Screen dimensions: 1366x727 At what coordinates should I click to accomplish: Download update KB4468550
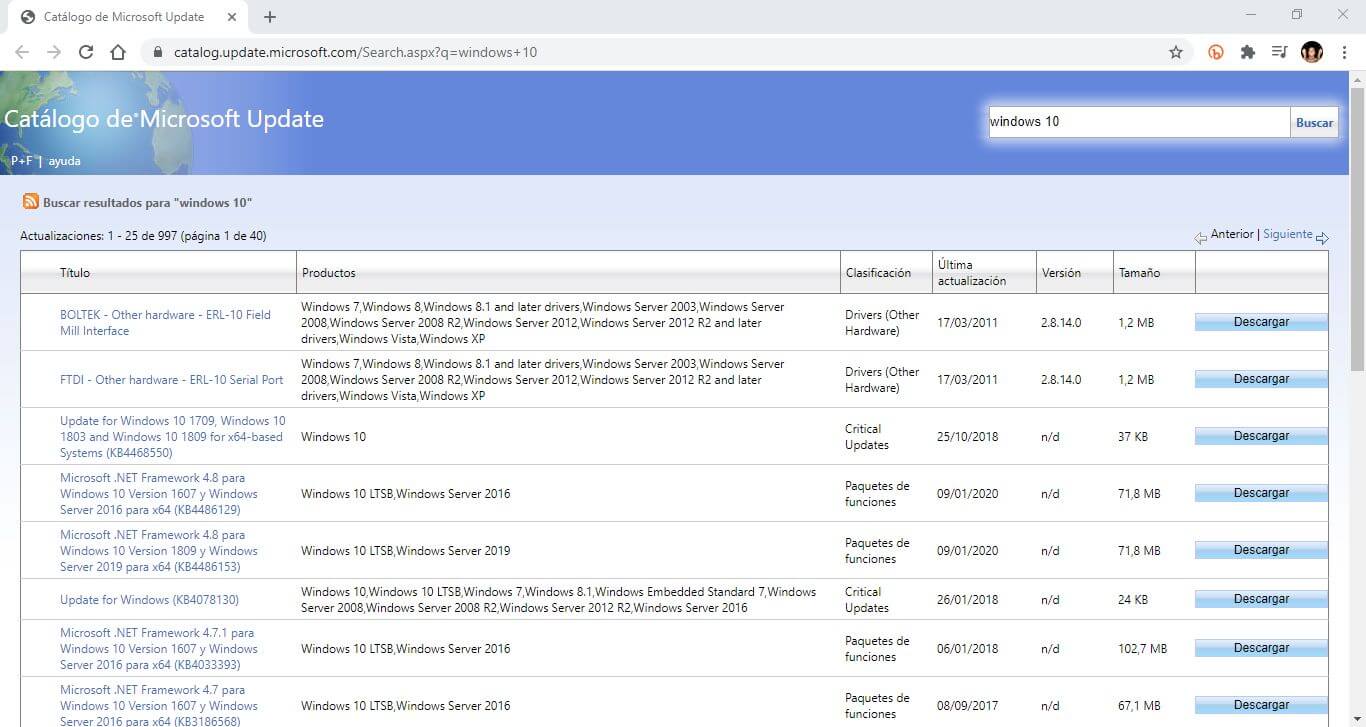click(1261, 436)
